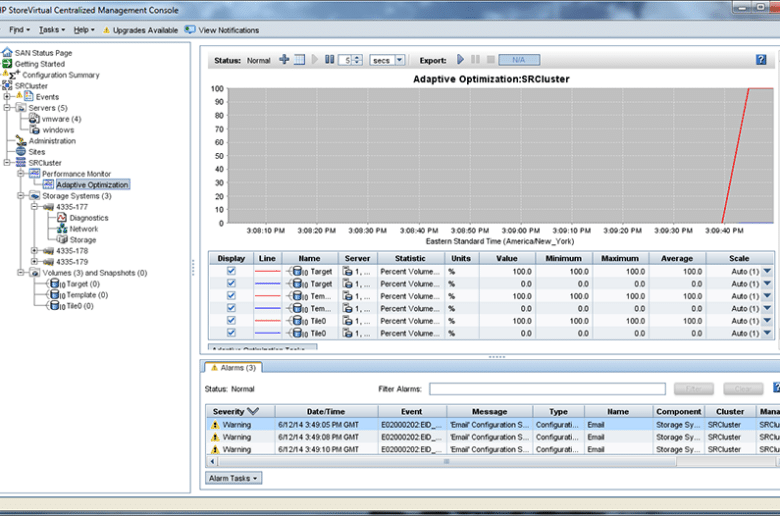Select the 3:49:05 PM warning alarm row
The width and height of the screenshot is (780, 516).
tap(492, 424)
